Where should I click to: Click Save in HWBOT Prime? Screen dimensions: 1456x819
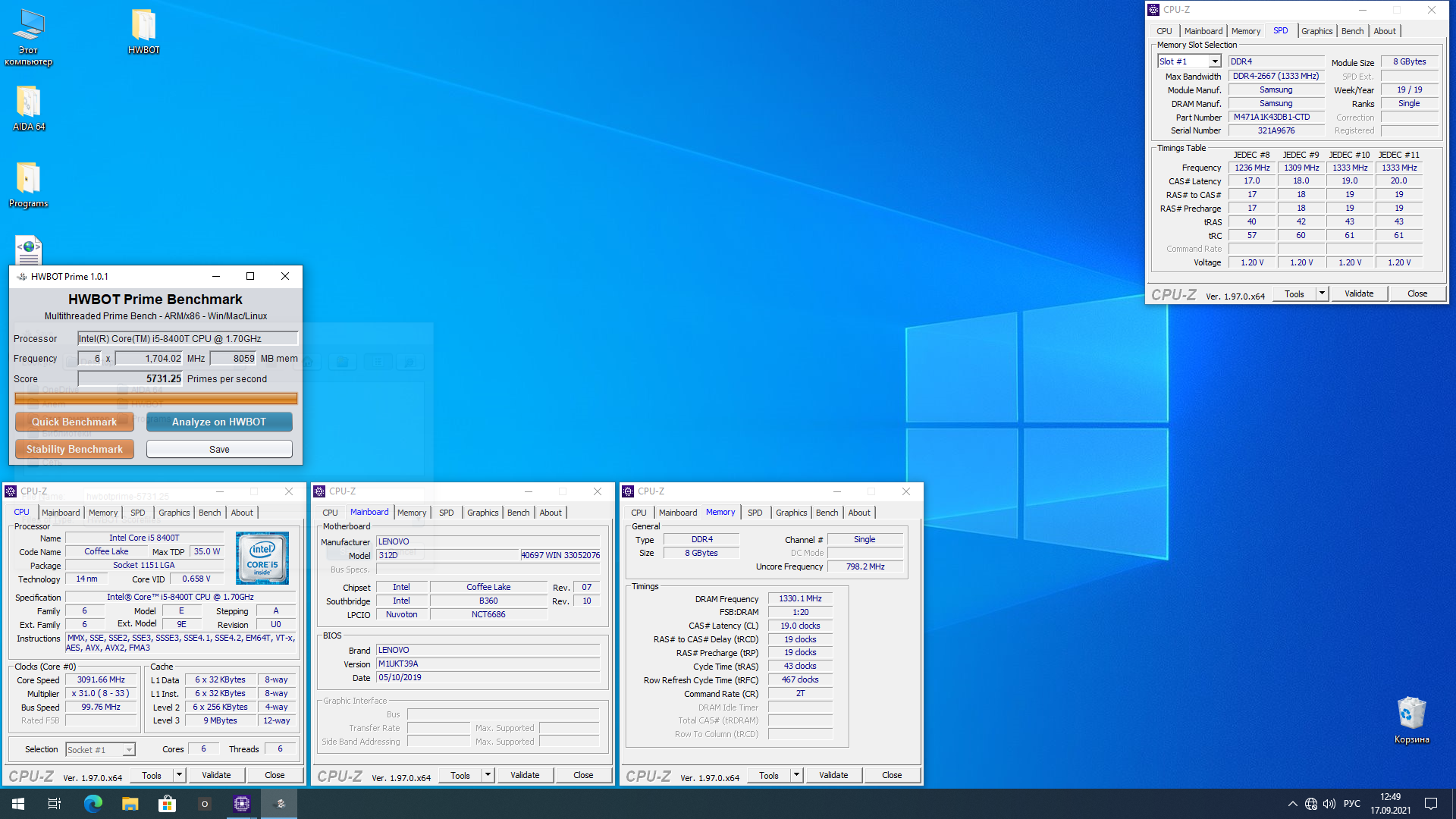(219, 449)
